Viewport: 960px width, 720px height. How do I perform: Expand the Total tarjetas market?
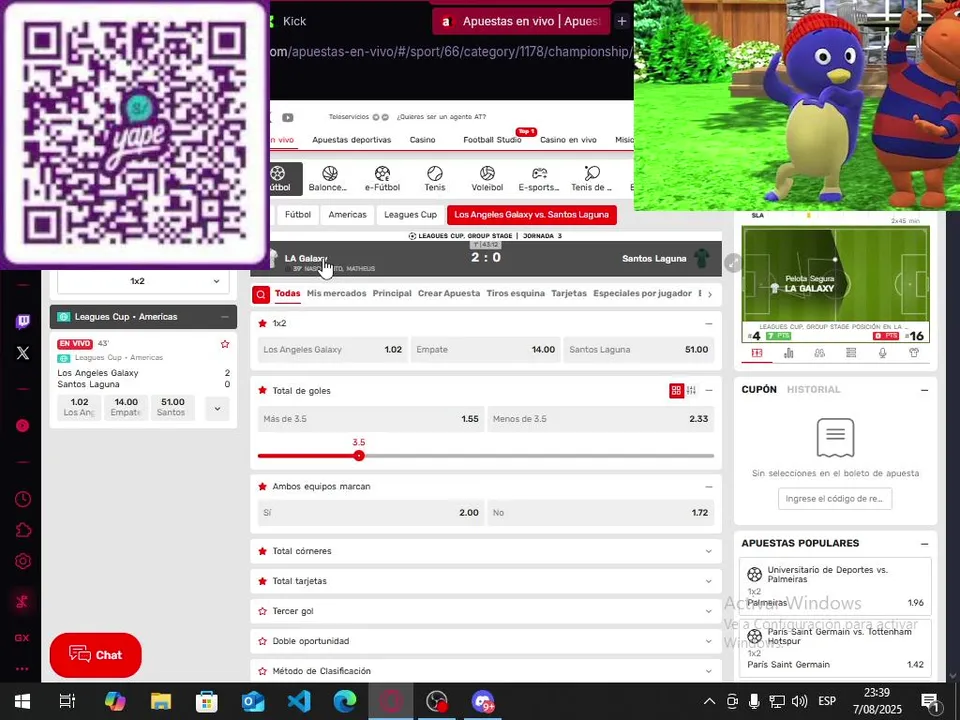[708, 581]
